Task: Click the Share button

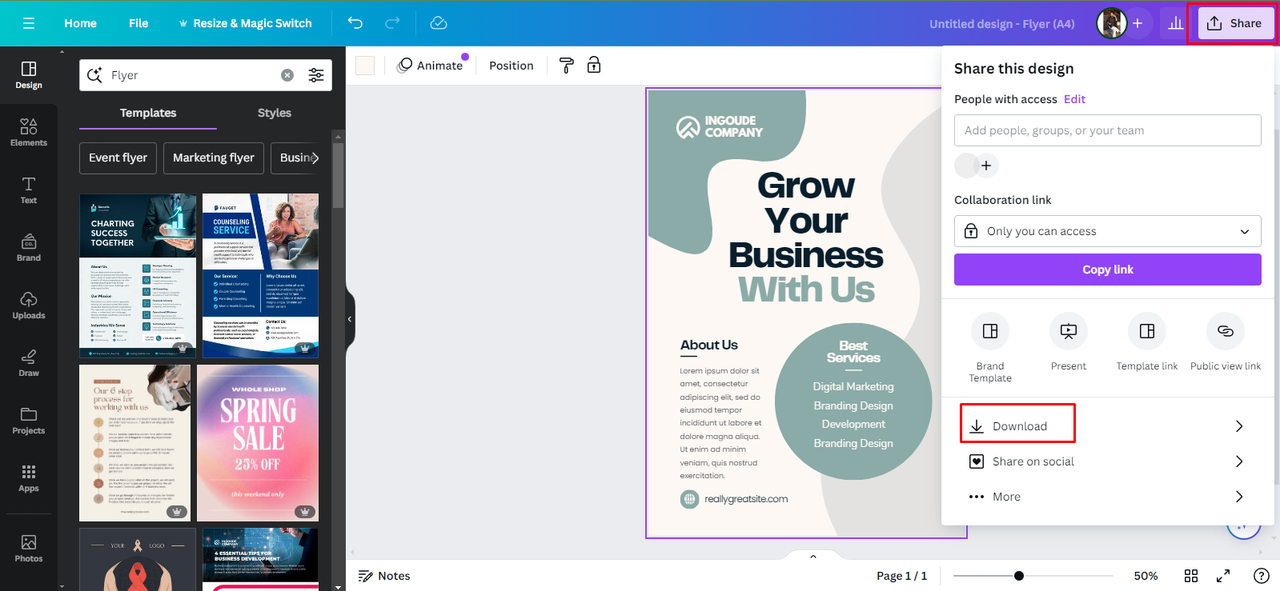Action: point(1237,23)
